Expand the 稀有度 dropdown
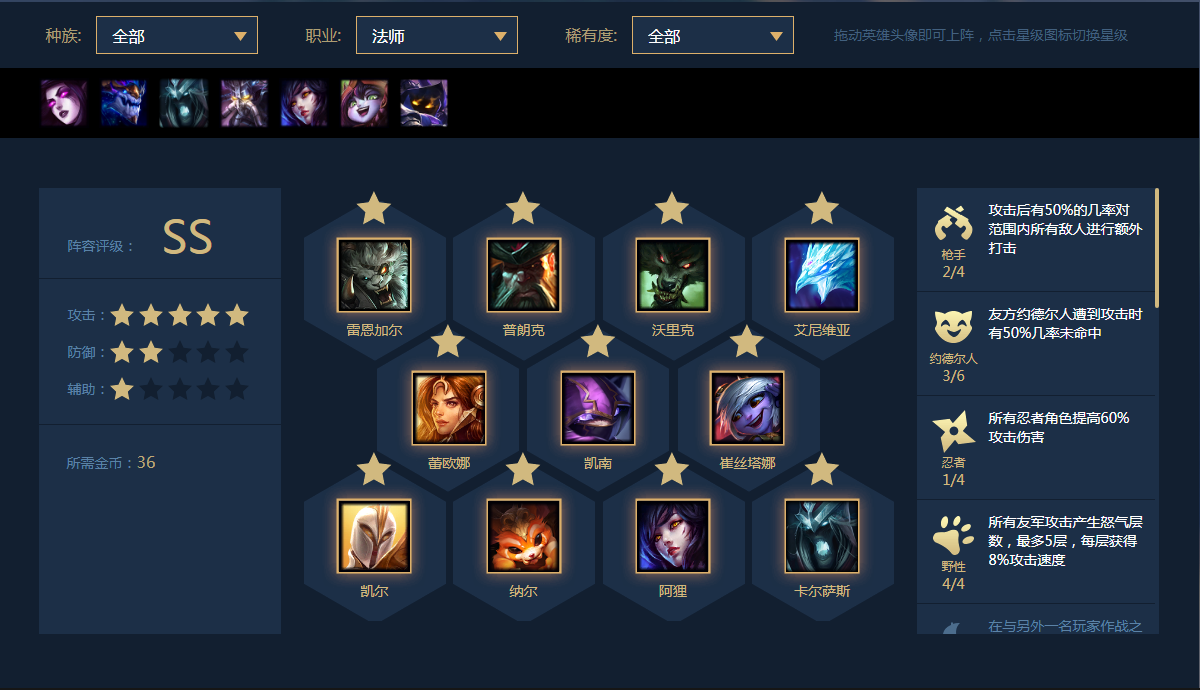The image size is (1200, 690). 713,35
